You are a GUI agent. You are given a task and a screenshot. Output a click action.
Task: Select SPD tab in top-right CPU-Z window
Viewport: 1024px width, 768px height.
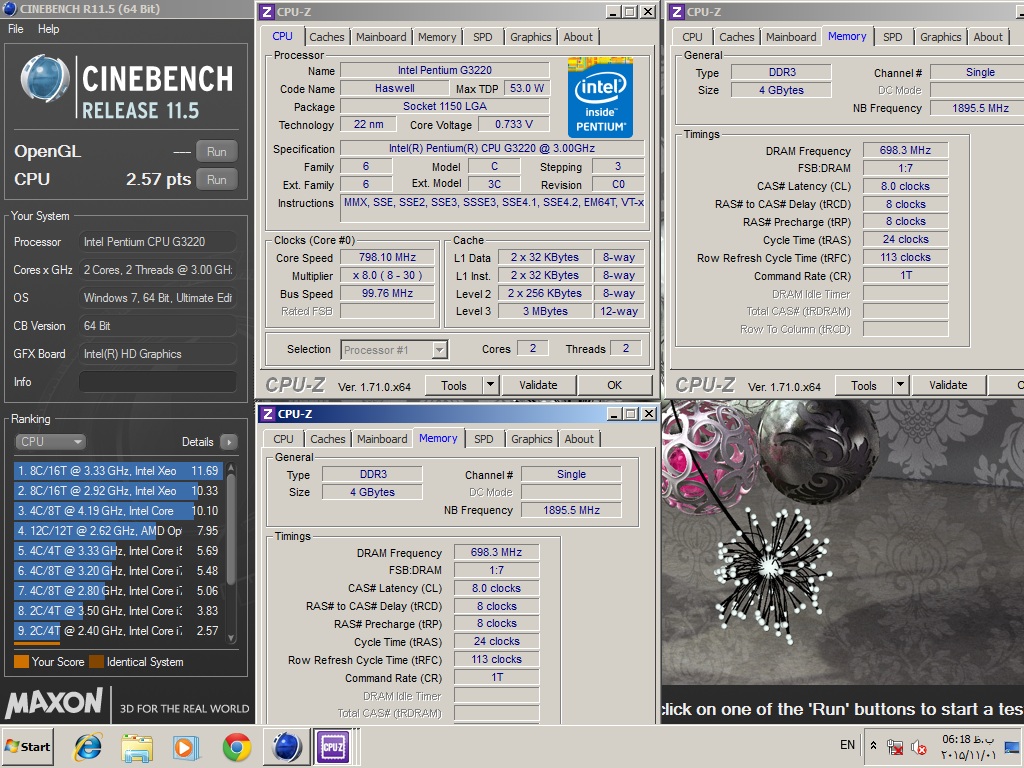[x=893, y=37]
